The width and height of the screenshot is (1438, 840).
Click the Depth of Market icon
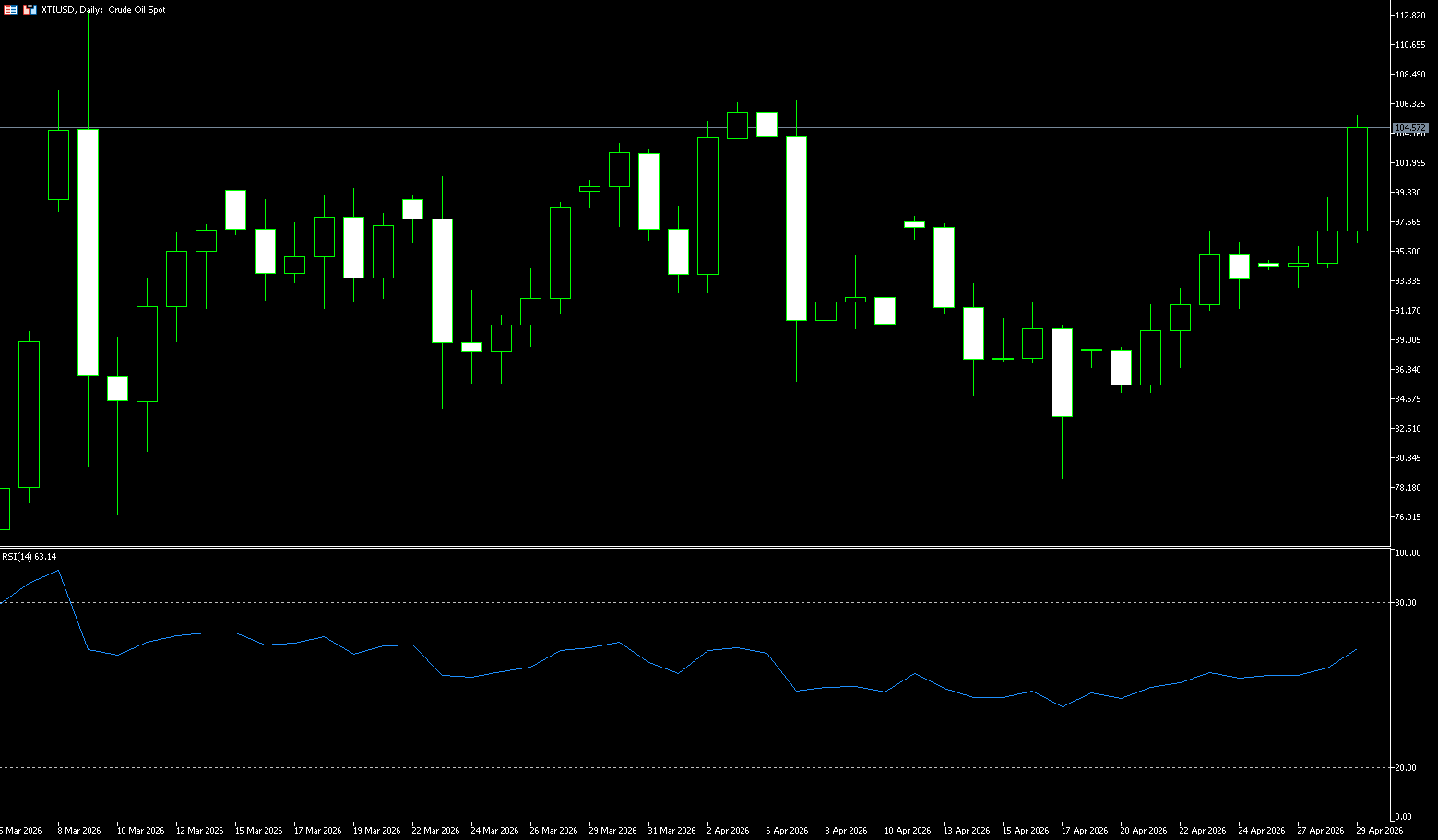(30, 9)
